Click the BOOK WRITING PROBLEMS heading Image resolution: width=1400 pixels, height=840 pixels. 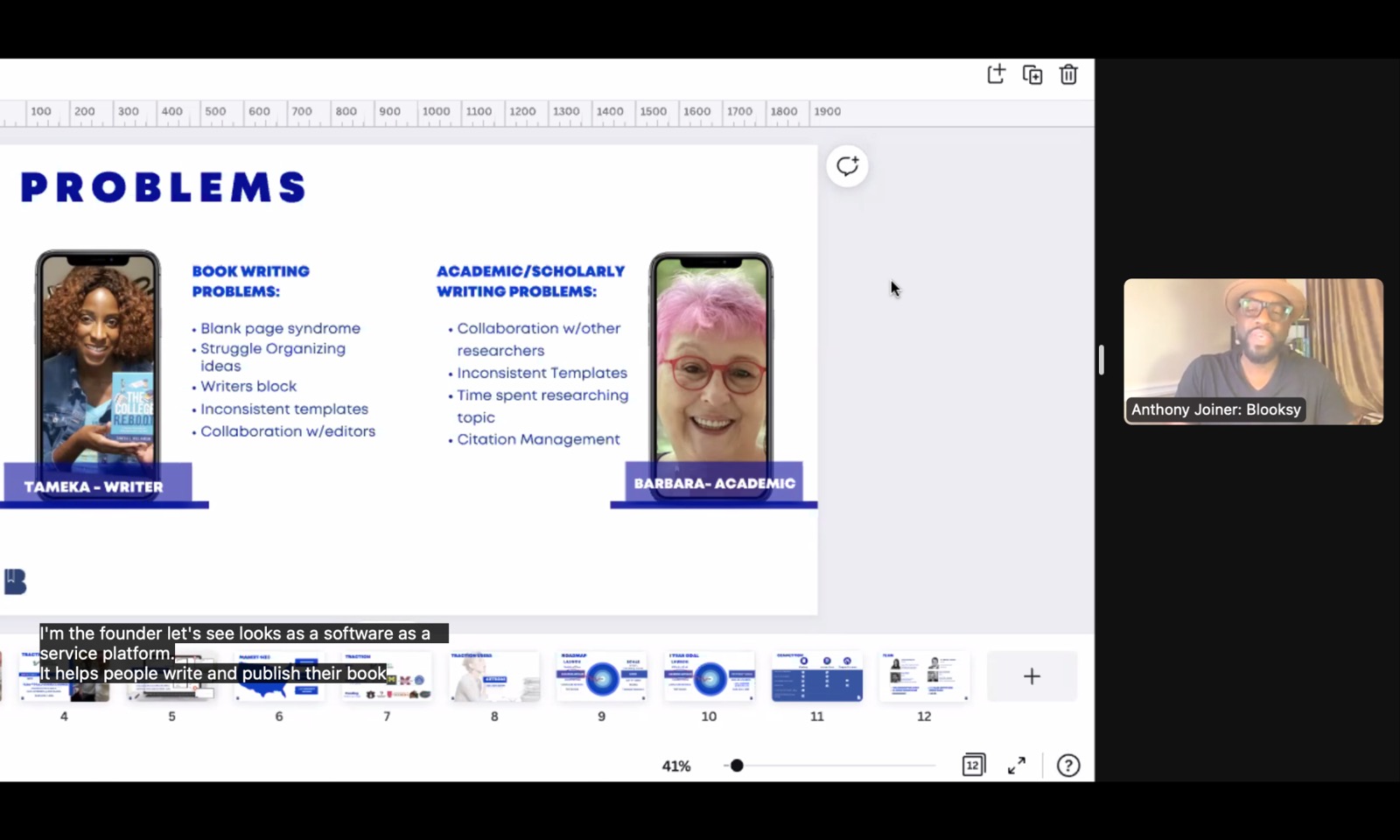coord(251,281)
